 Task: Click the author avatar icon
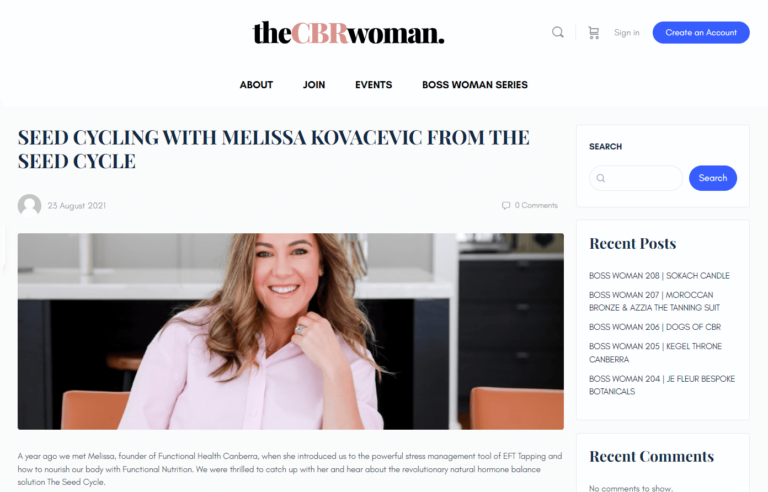pos(29,205)
